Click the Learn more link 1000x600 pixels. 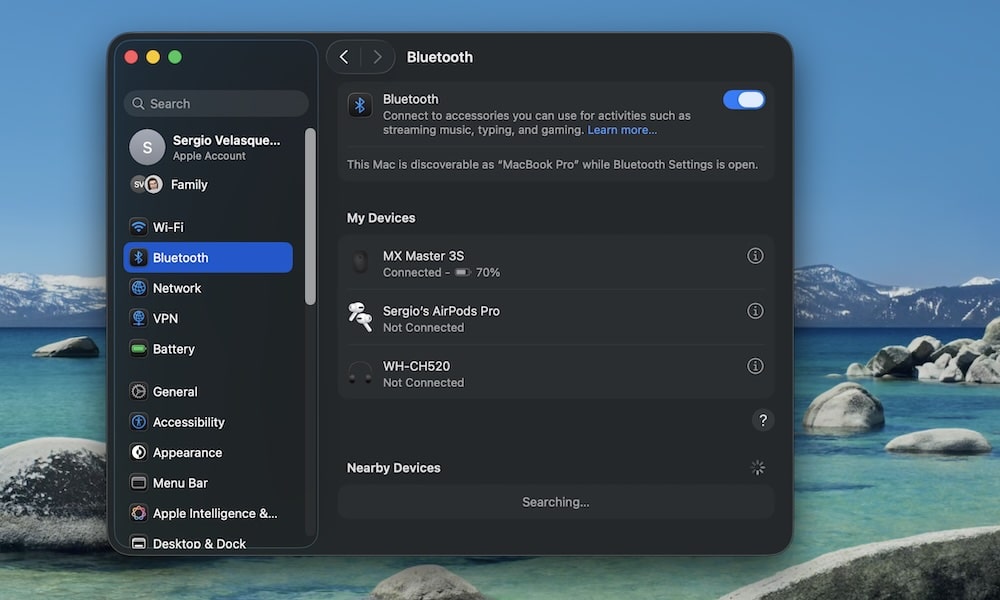click(622, 129)
